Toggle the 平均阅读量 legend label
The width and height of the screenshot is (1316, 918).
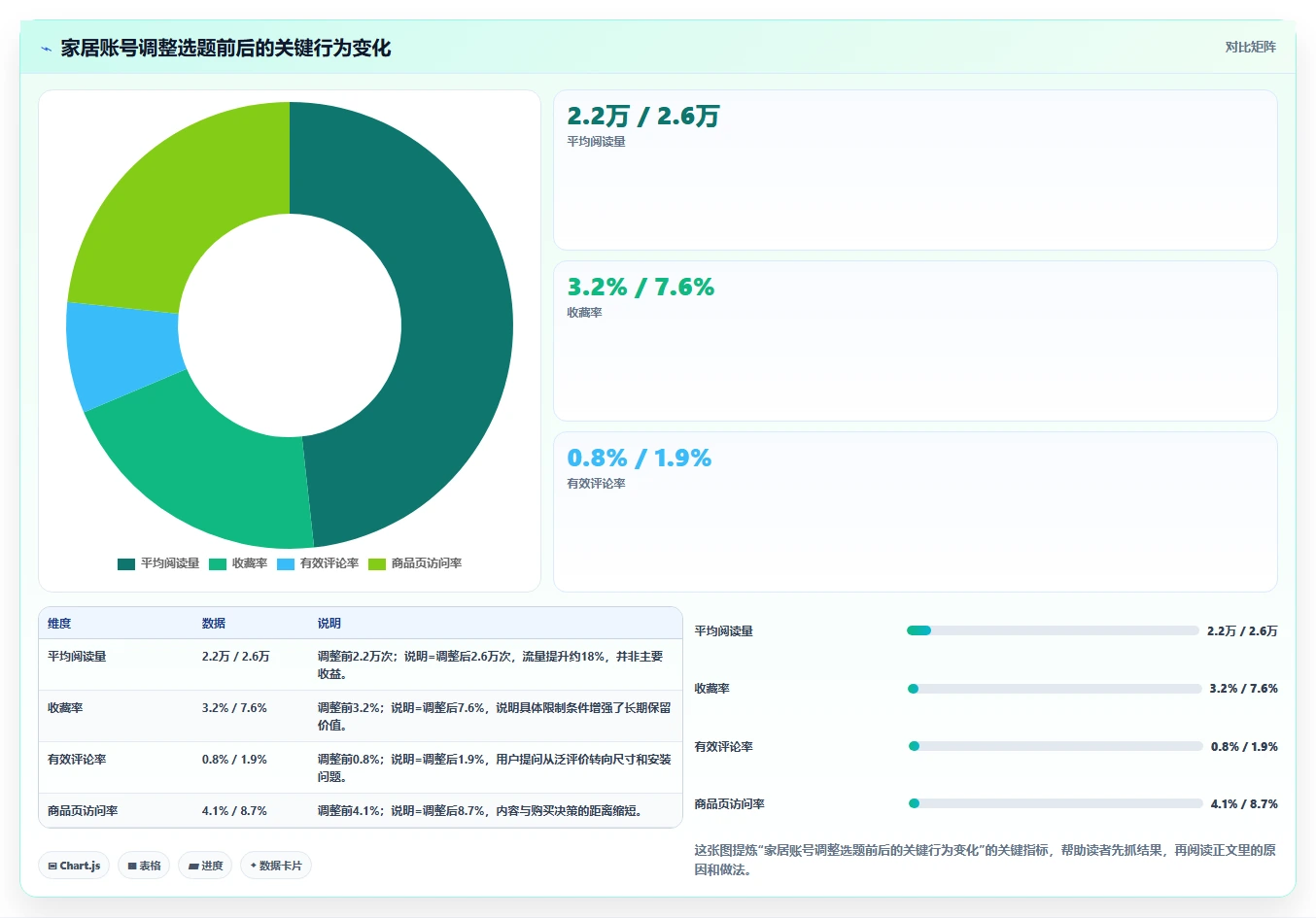170,563
